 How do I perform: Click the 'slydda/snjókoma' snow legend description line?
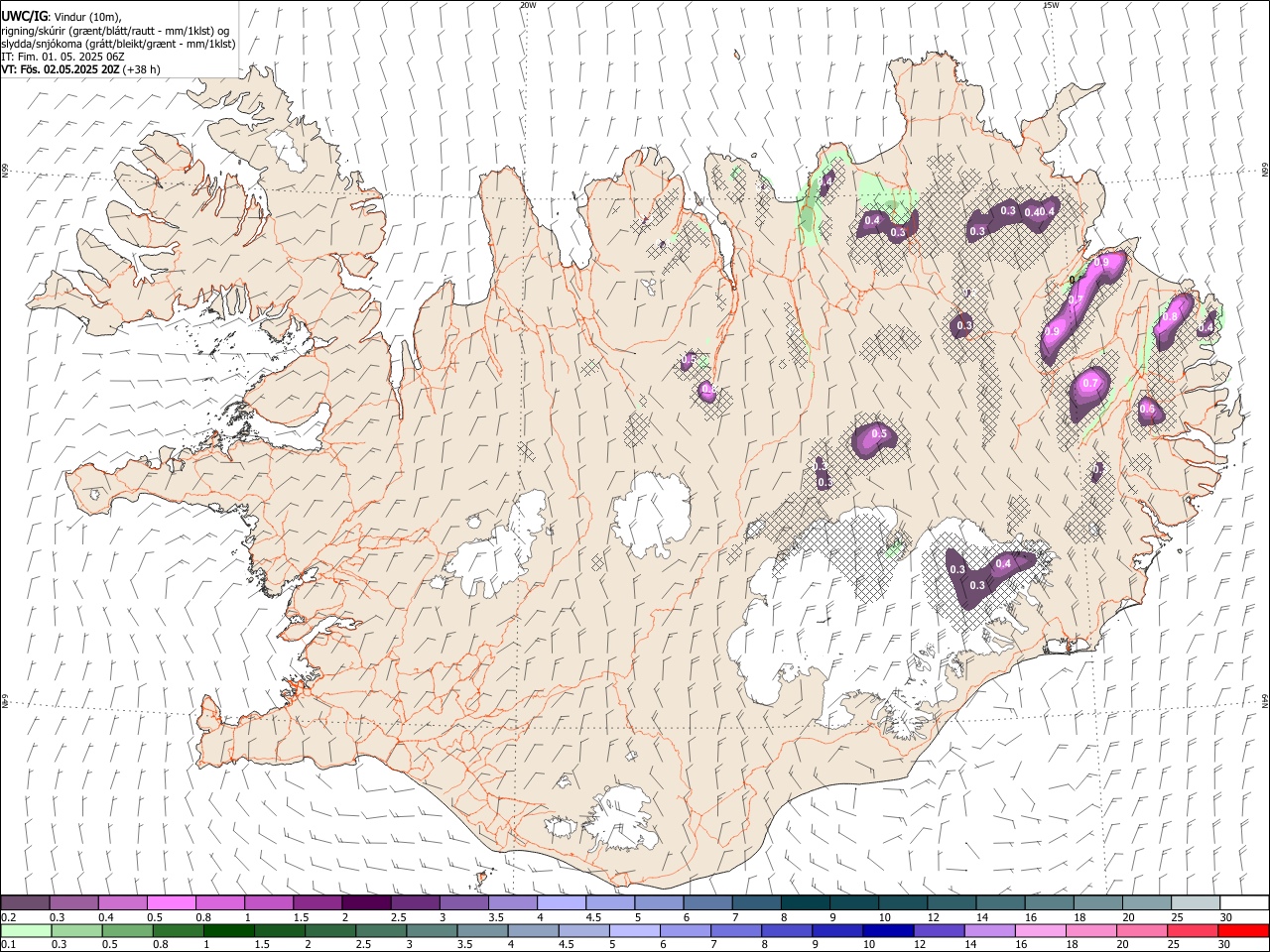(118, 44)
